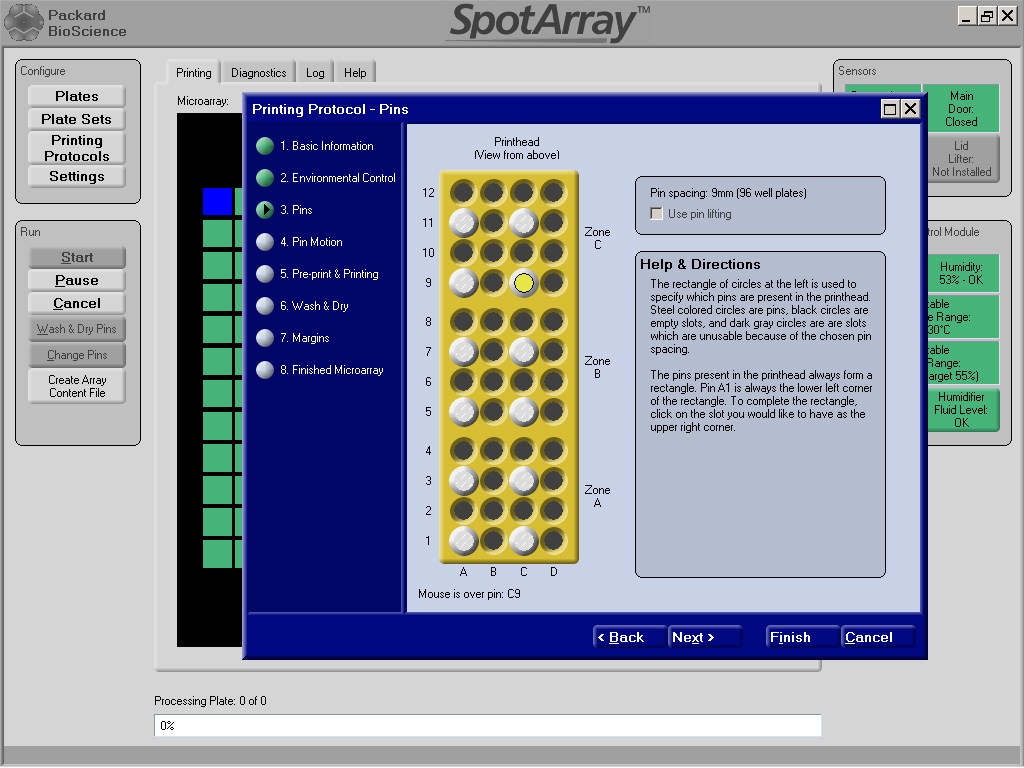Pick slot B4 in Zone A
Viewport: 1024px width, 768px height.
[x=493, y=451]
